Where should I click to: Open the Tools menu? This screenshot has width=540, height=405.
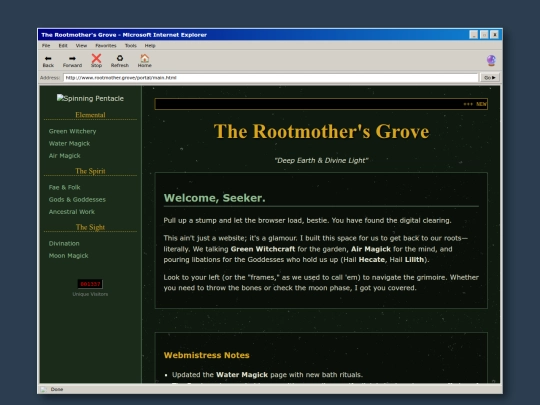click(x=131, y=45)
